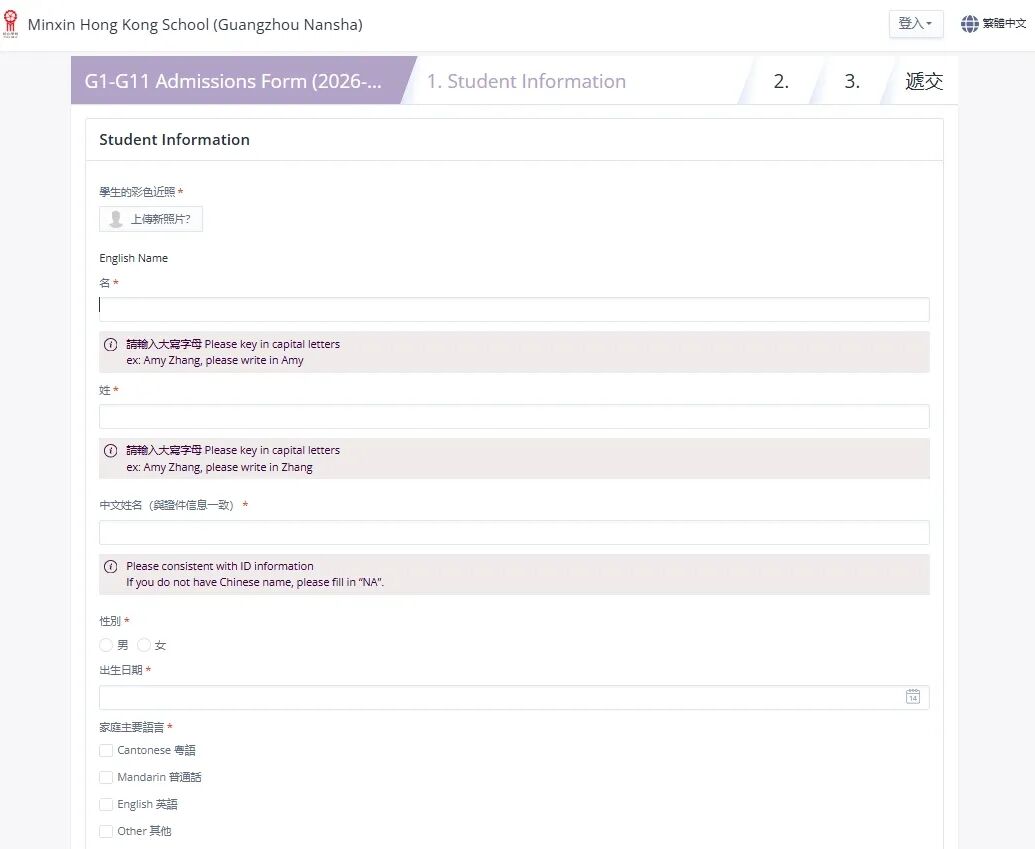Check the Cantonese 粵語 checkbox
1035x849 pixels.
(106, 750)
